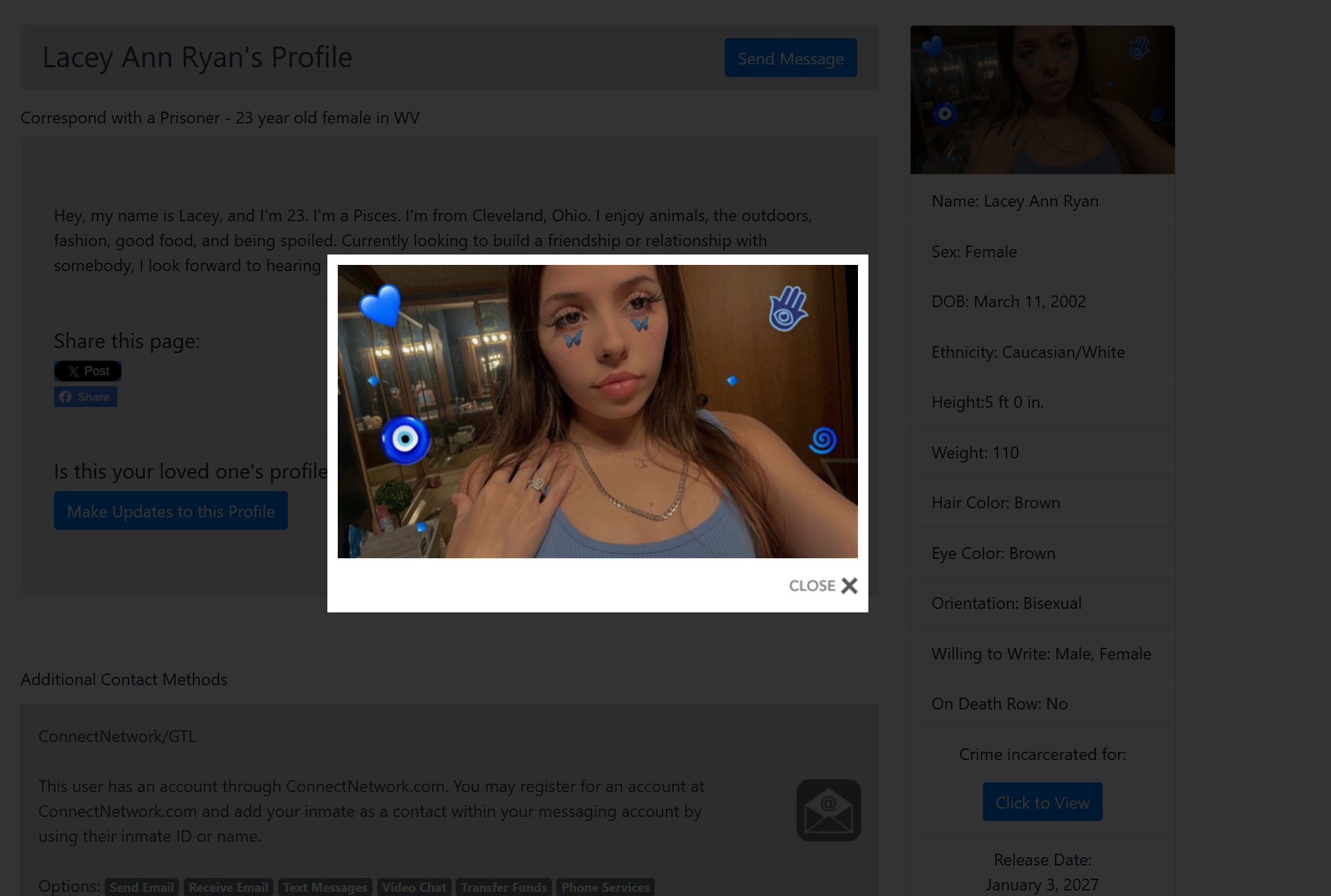The image size is (1331, 896).
Task: Click the 'Ethnicity: Caucasian/White' row
Action: (1042, 352)
